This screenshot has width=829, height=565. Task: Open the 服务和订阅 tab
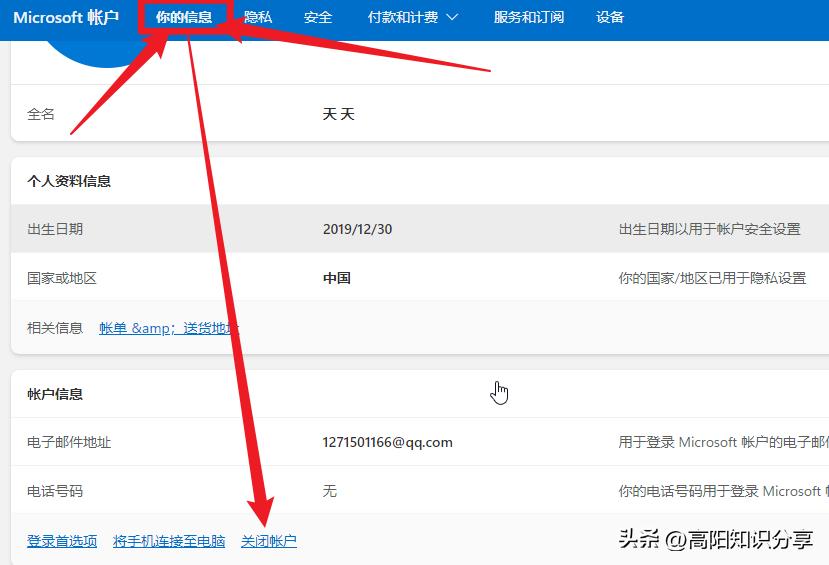(529, 17)
